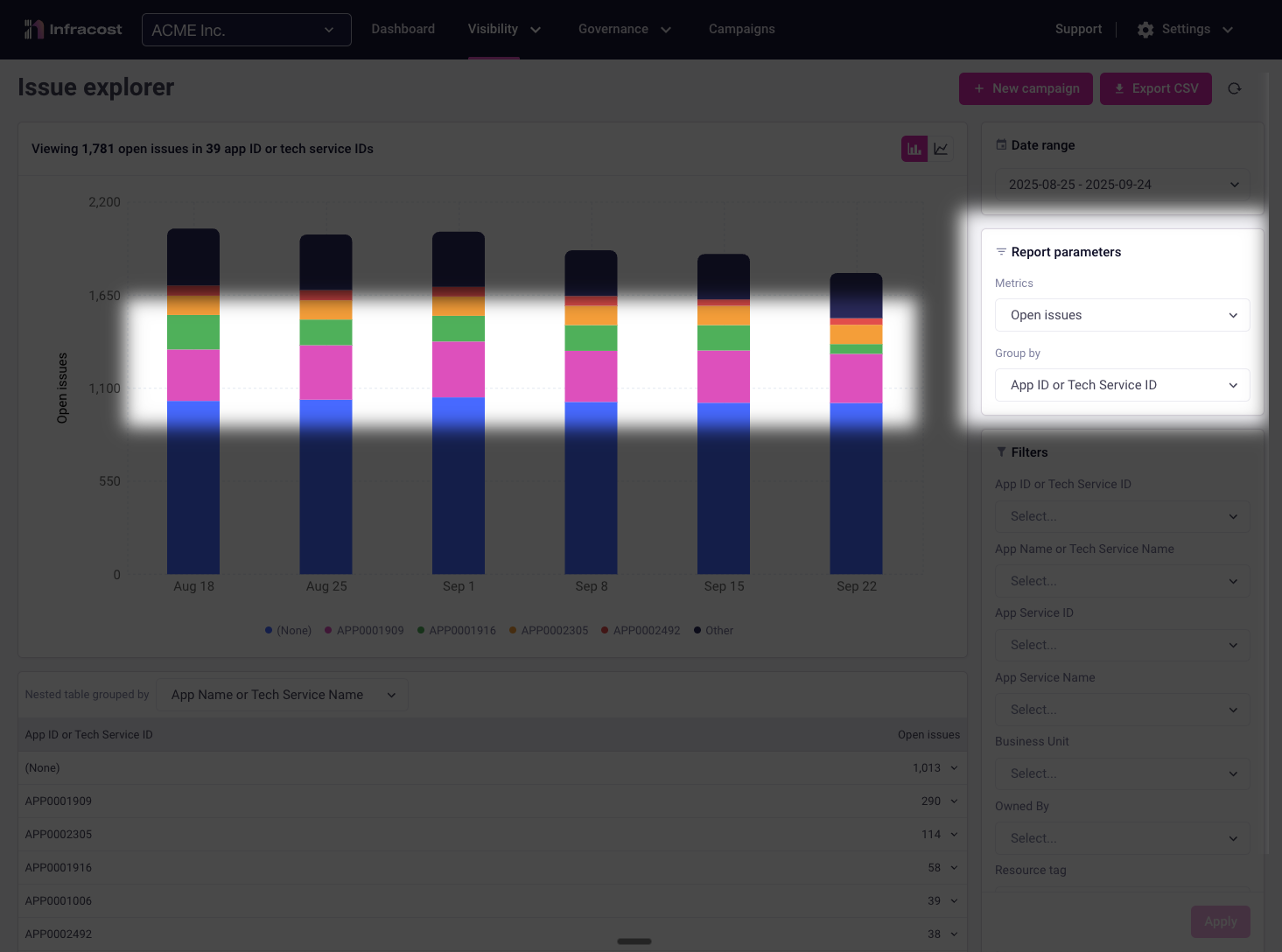Switch to line chart view icon

coord(941,149)
